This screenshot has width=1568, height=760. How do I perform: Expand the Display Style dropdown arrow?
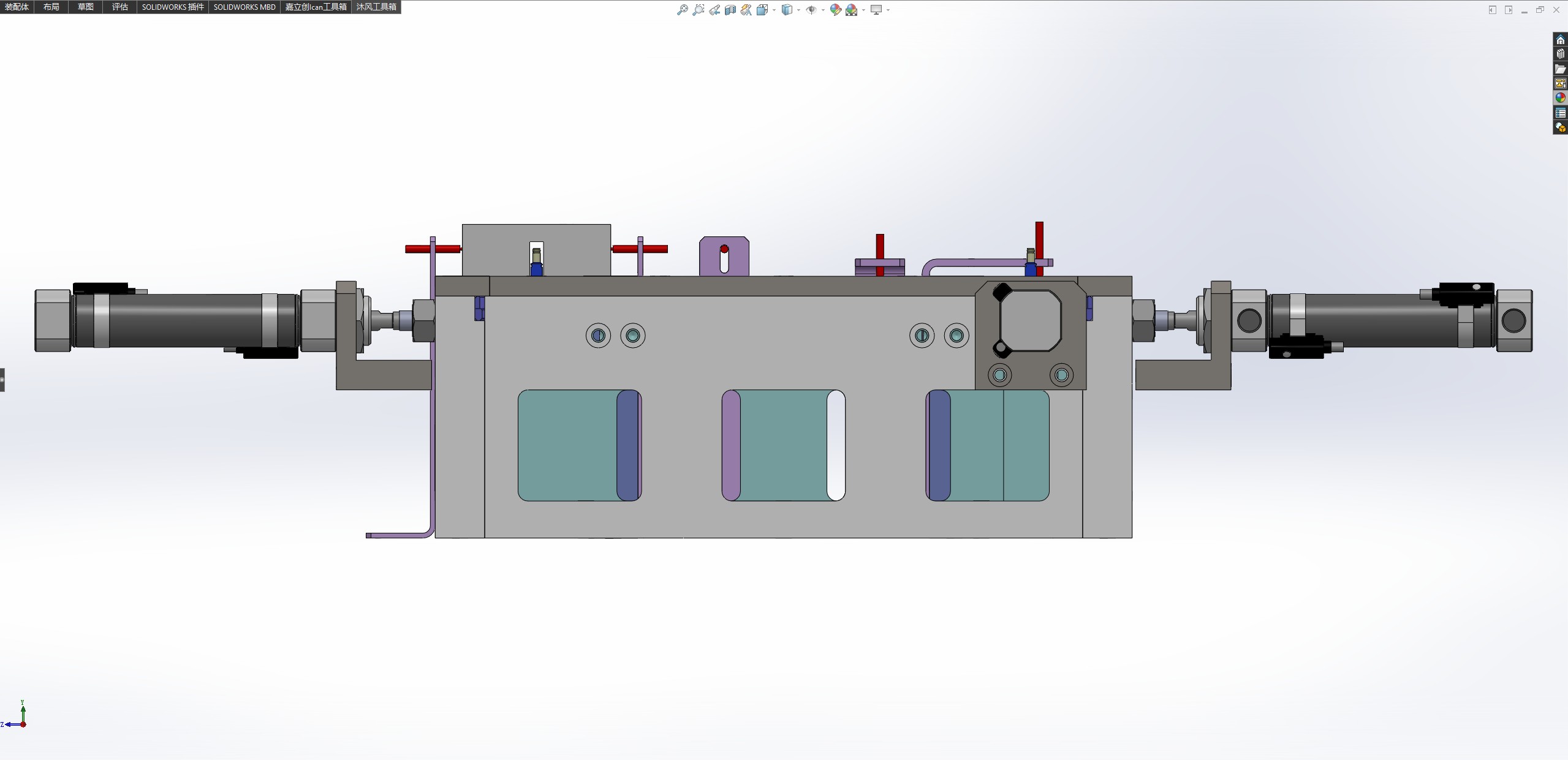pyautogui.click(x=798, y=10)
